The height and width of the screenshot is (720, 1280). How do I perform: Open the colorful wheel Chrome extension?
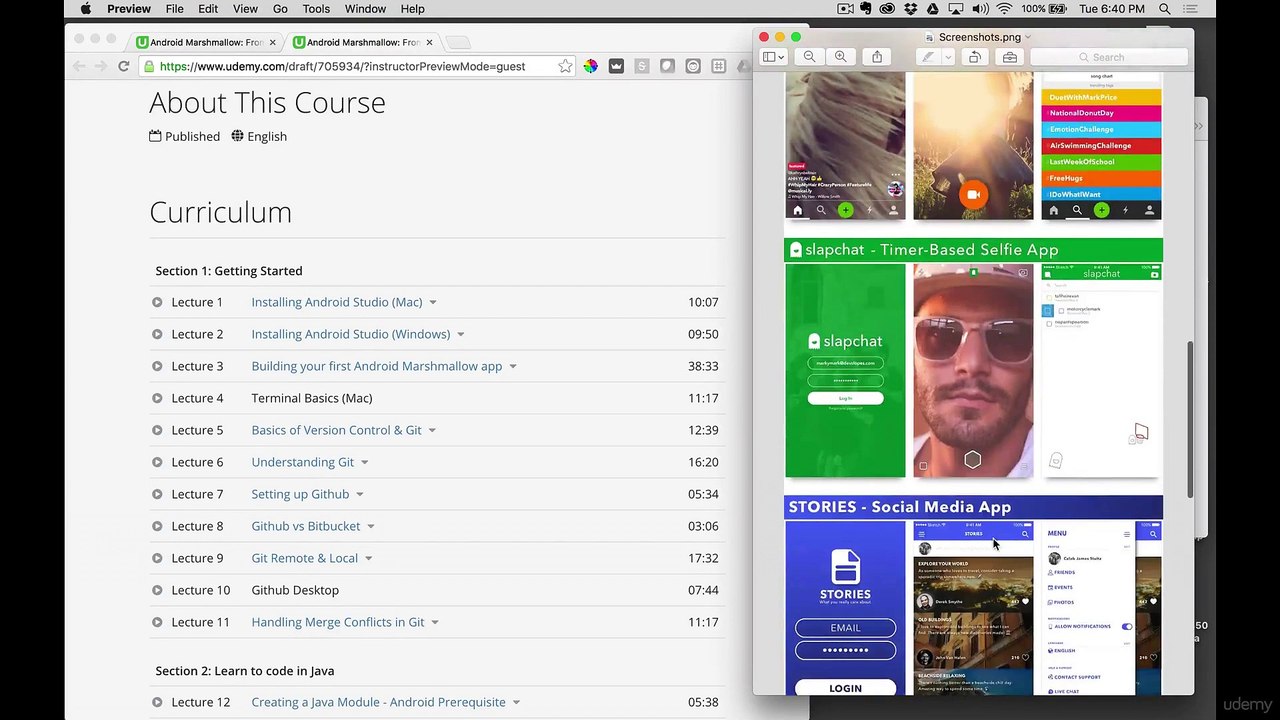point(591,66)
